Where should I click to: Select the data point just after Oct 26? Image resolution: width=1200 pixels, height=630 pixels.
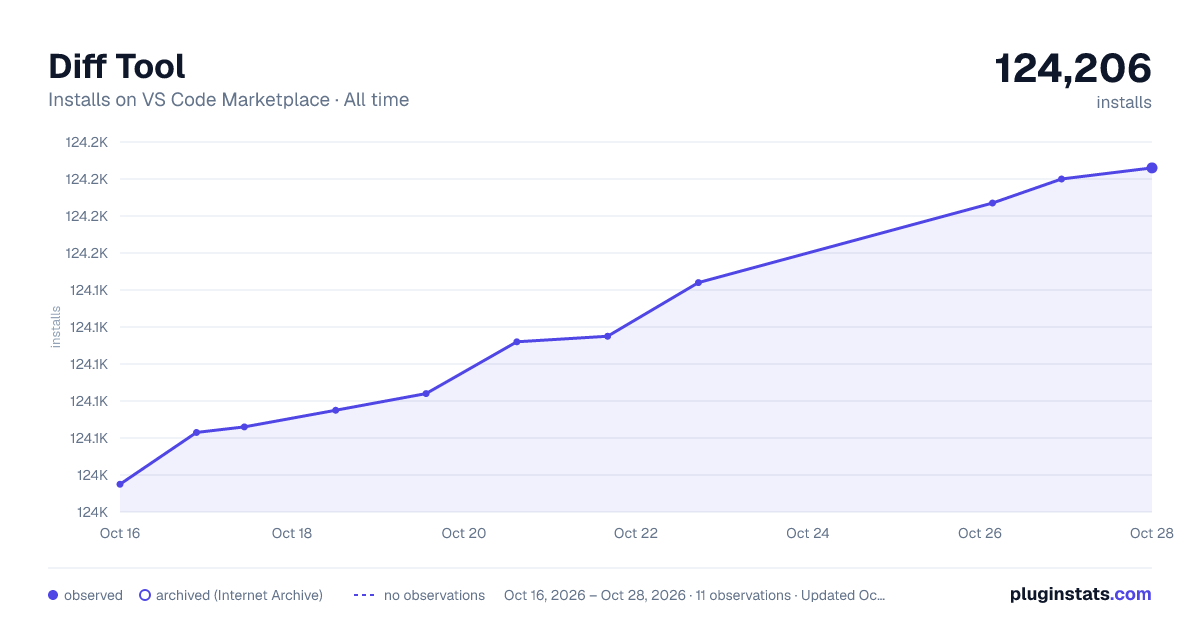(x=992, y=203)
